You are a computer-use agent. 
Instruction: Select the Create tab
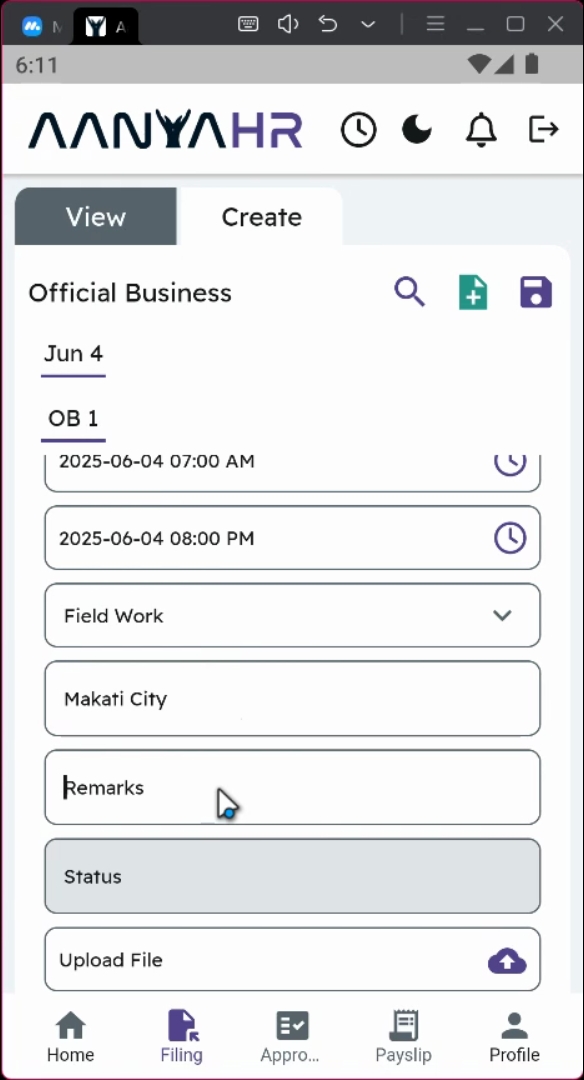[x=261, y=216]
